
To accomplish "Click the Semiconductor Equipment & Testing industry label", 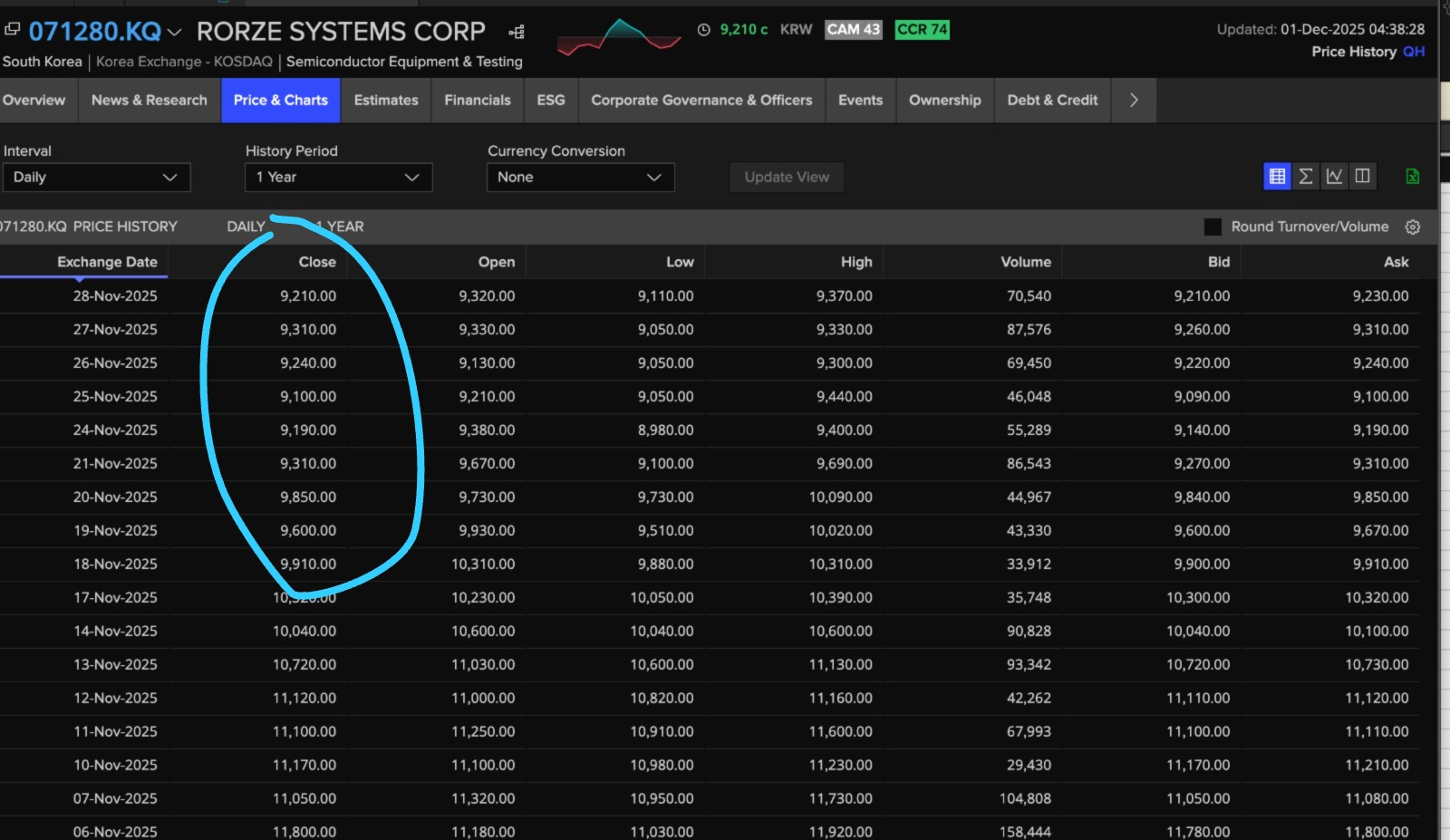I will coord(404,62).
